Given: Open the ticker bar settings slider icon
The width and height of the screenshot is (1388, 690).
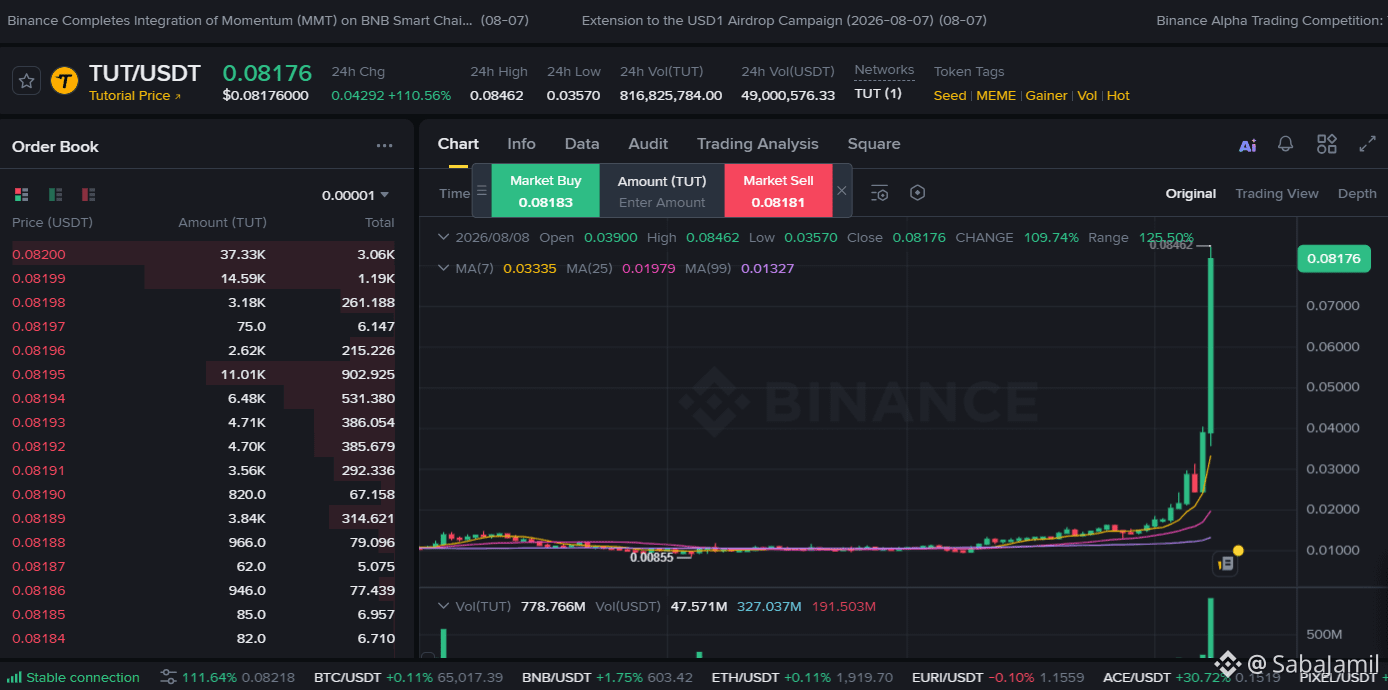Looking at the screenshot, I should point(169,677).
